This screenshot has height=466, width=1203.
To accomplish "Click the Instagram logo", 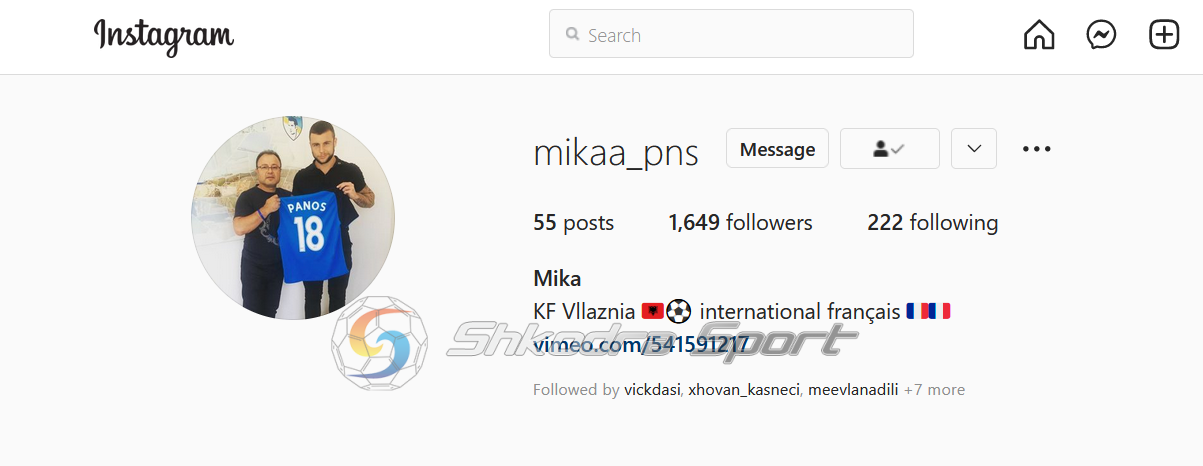I will click(x=164, y=36).
